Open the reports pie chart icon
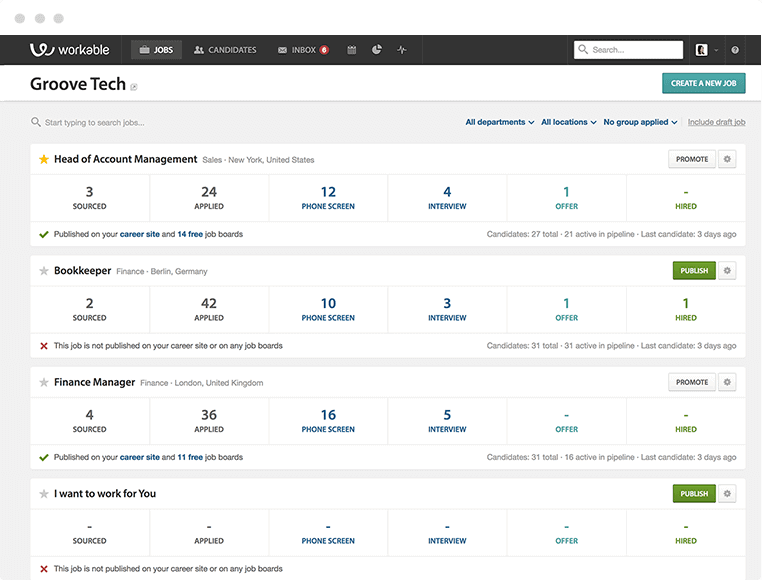 [377, 50]
